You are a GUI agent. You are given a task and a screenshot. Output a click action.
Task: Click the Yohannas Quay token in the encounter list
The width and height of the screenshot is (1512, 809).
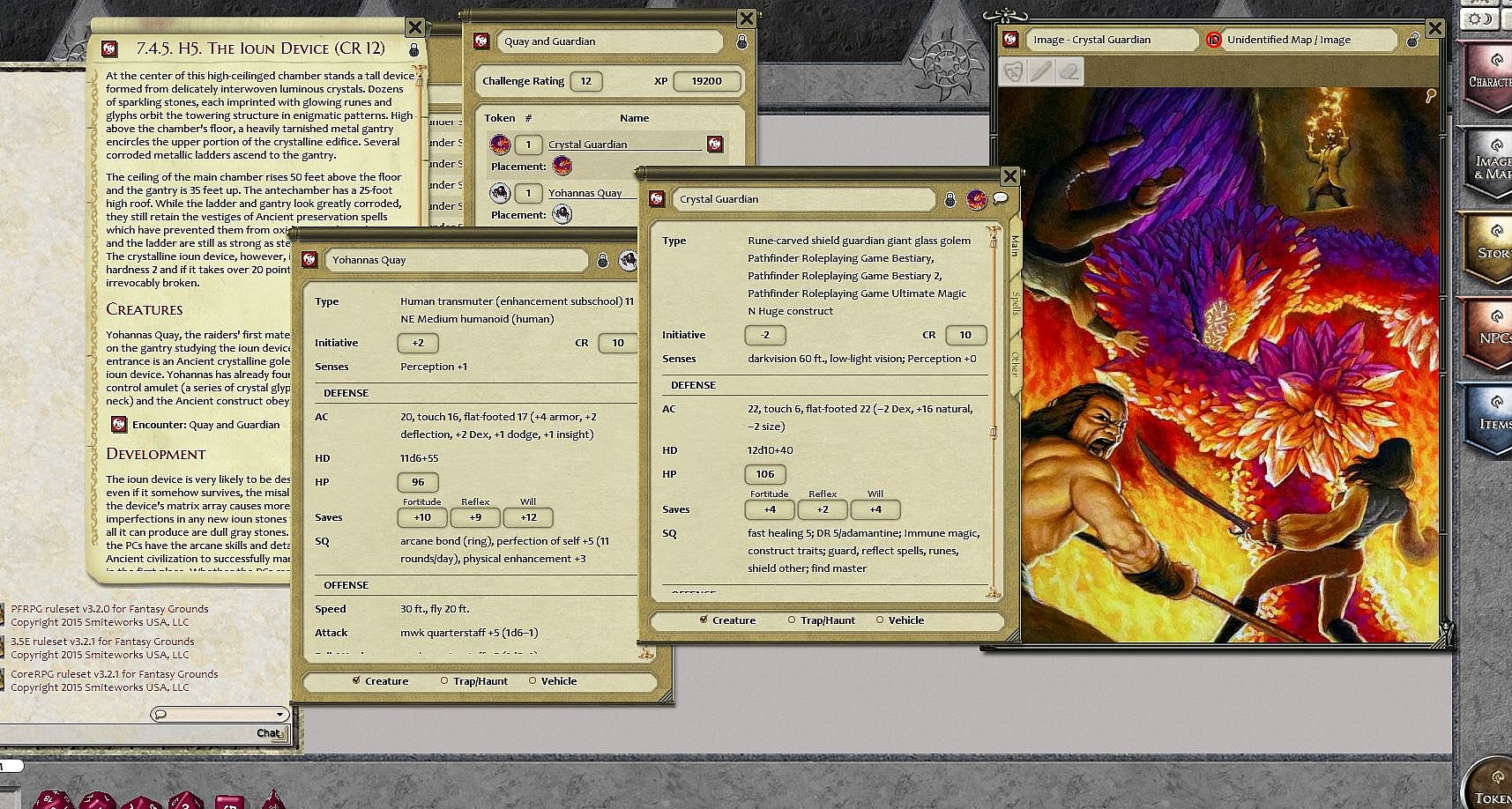point(500,192)
